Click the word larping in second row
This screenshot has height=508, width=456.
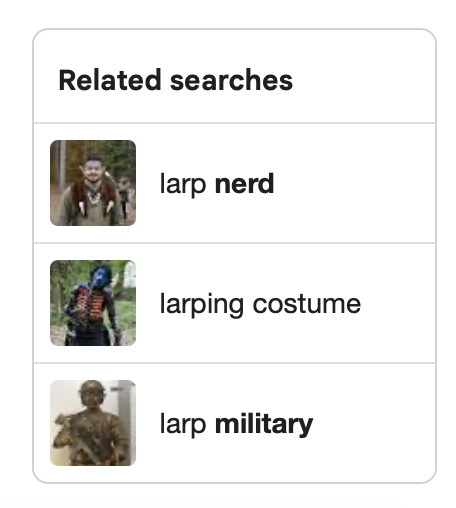tap(202, 305)
